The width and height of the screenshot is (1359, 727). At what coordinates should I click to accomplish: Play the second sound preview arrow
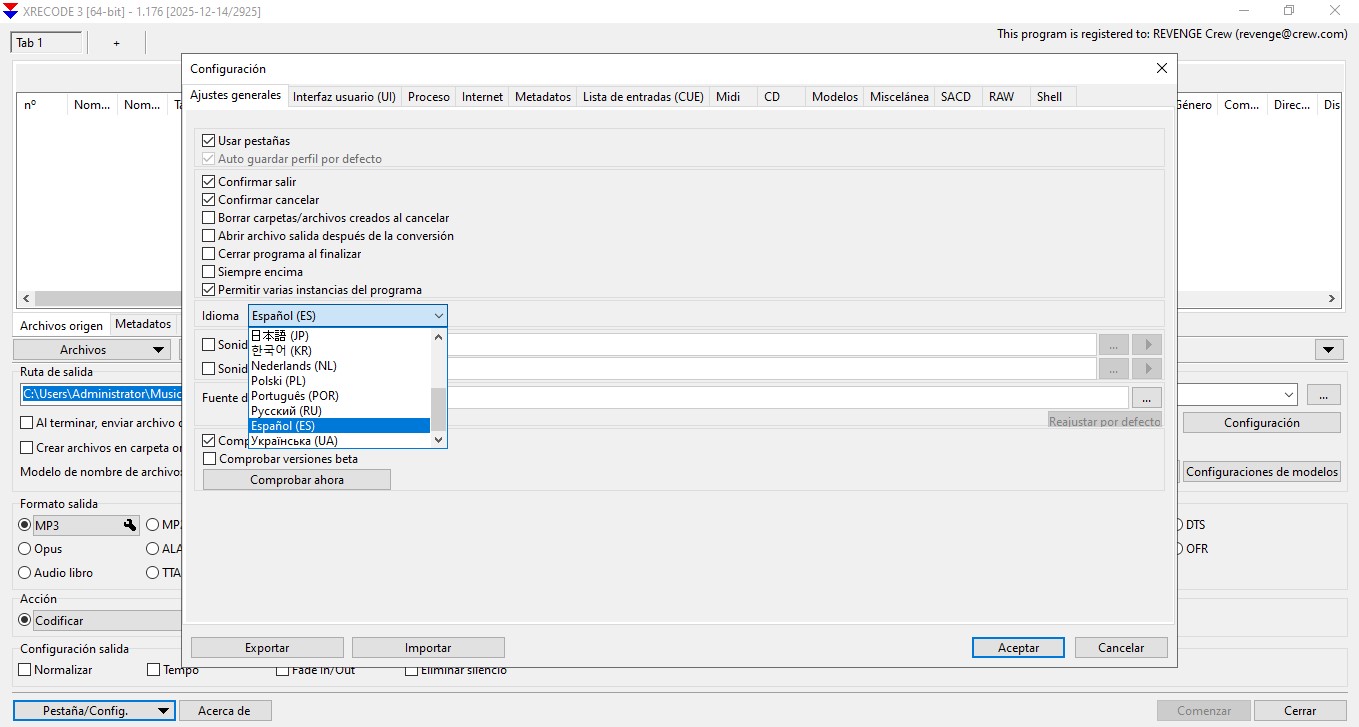pos(1146,368)
